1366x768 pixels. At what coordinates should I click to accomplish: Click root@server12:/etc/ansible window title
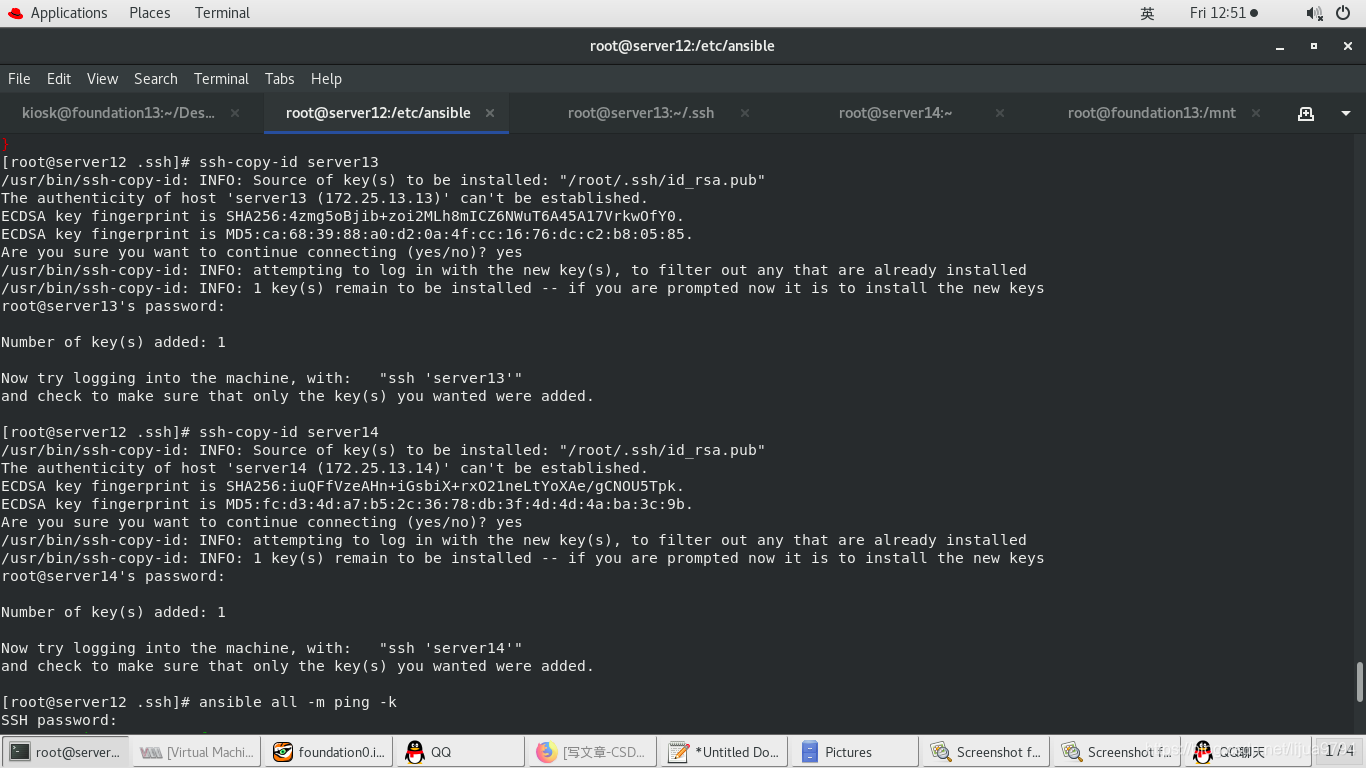click(x=682, y=46)
